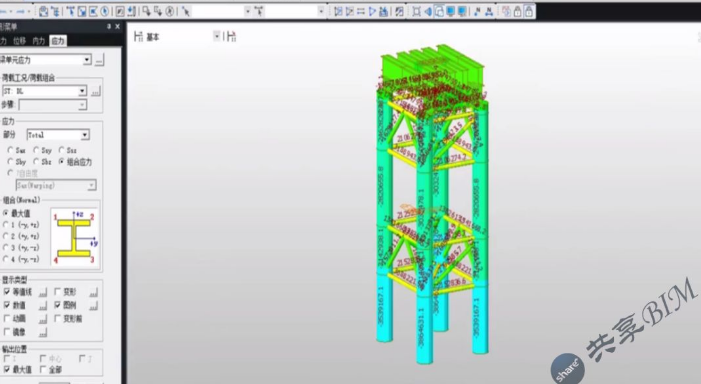The image size is (701, 384).
Task: Click ellipsis button next to 等值线
Action: click(x=43, y=292)
